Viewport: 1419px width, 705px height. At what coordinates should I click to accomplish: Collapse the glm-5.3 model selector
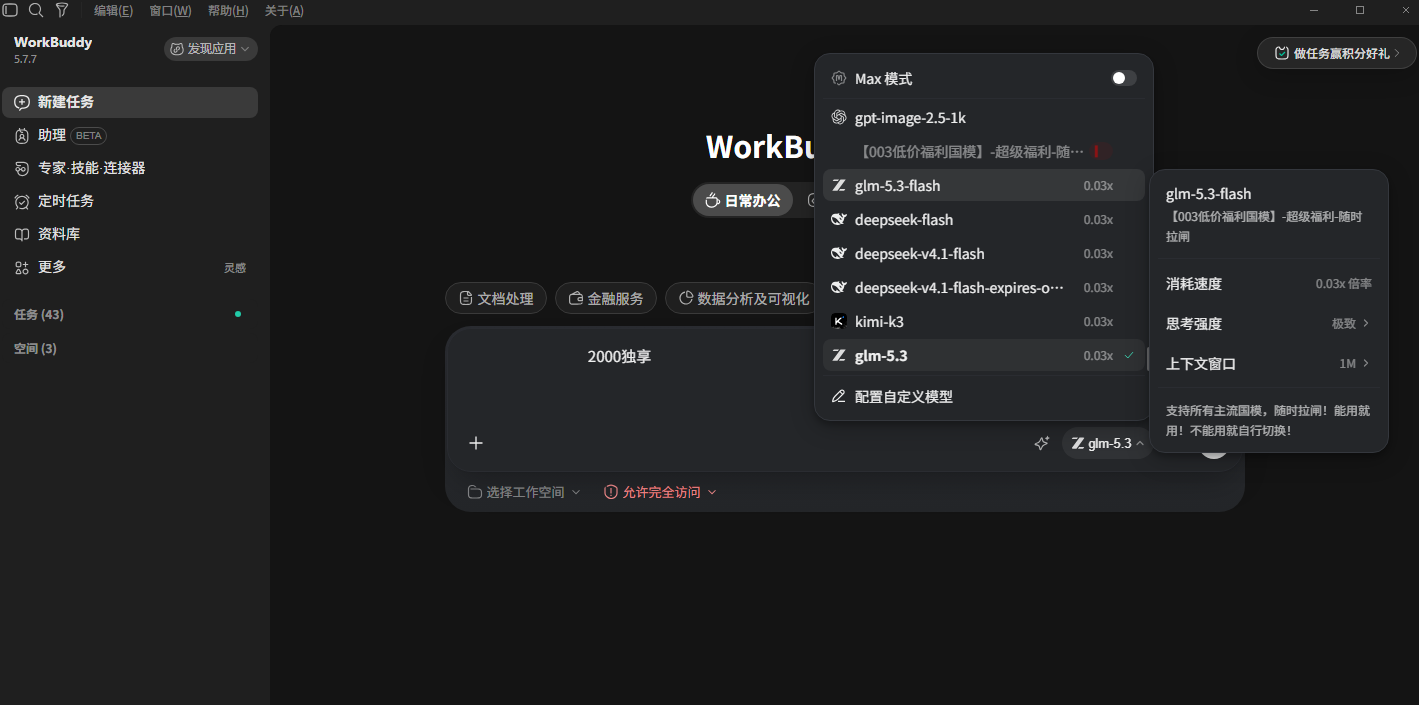tap(1107, 443)
